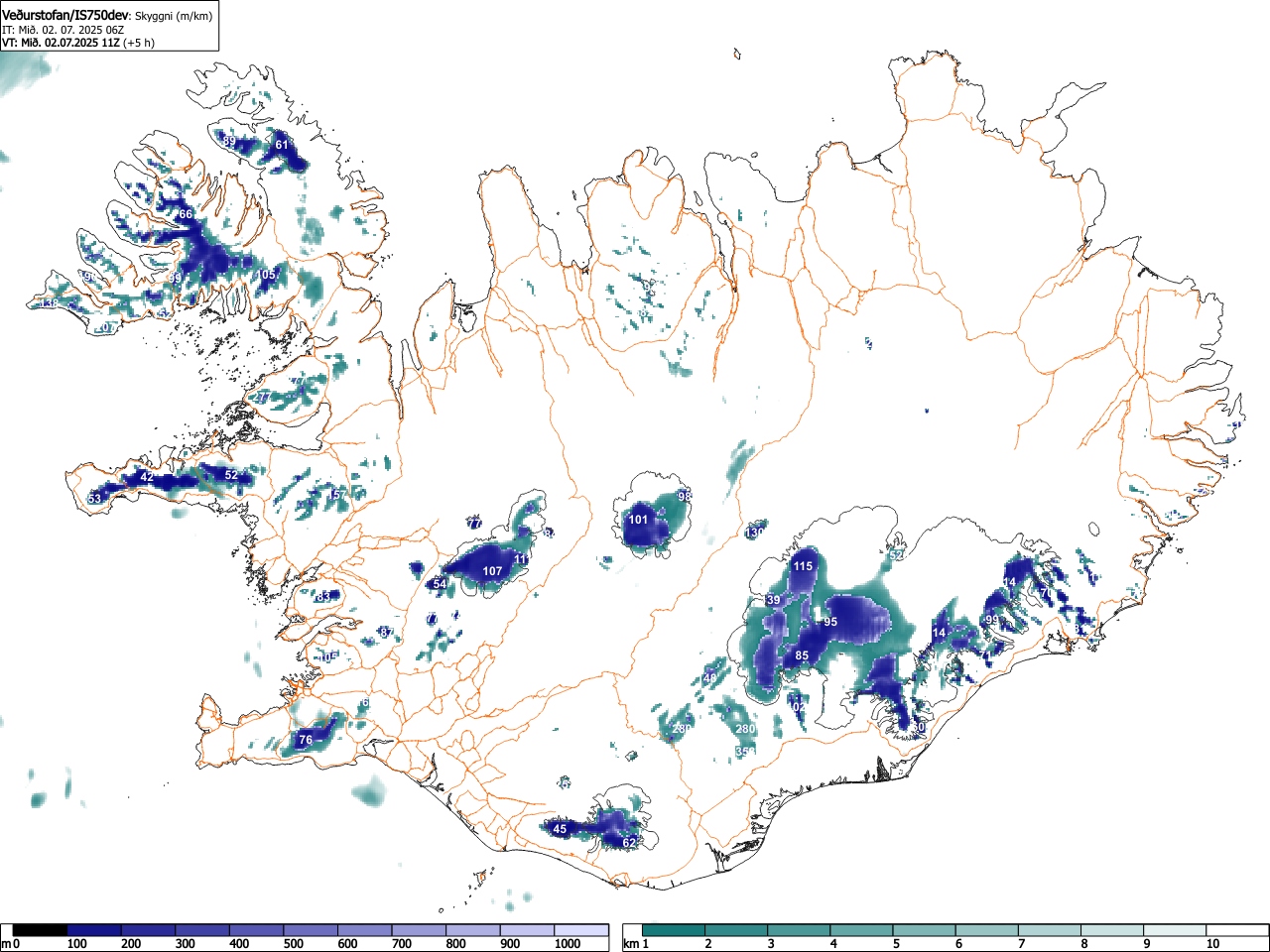
Task: Click the (+5 h) forecast offset text
Action: coord(139,43)
